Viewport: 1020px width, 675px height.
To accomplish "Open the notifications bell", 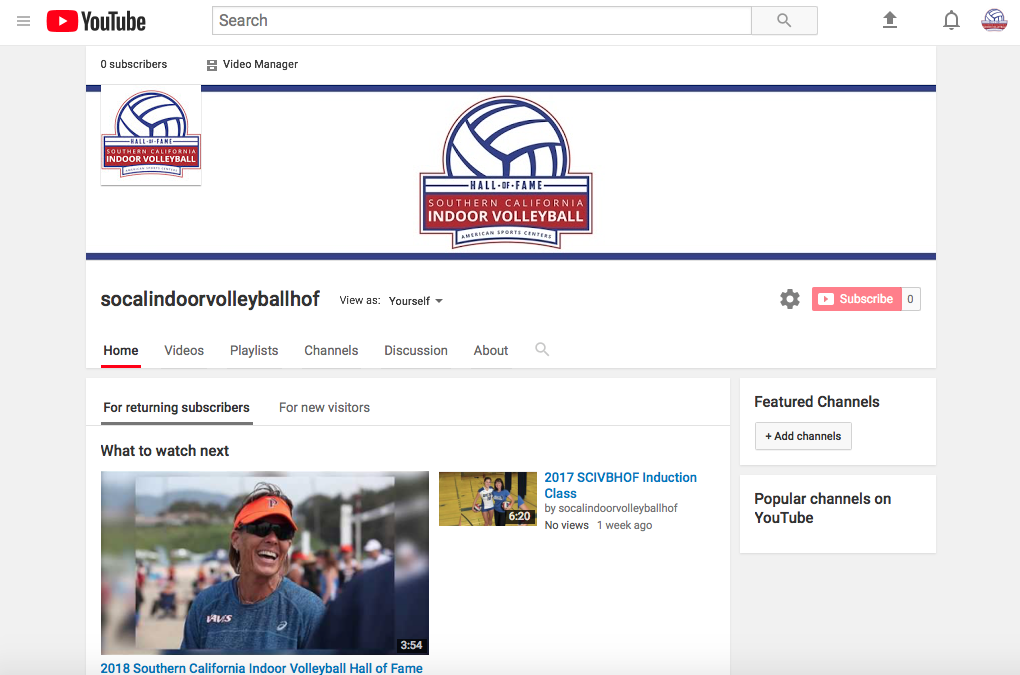I will click(951, 20).
